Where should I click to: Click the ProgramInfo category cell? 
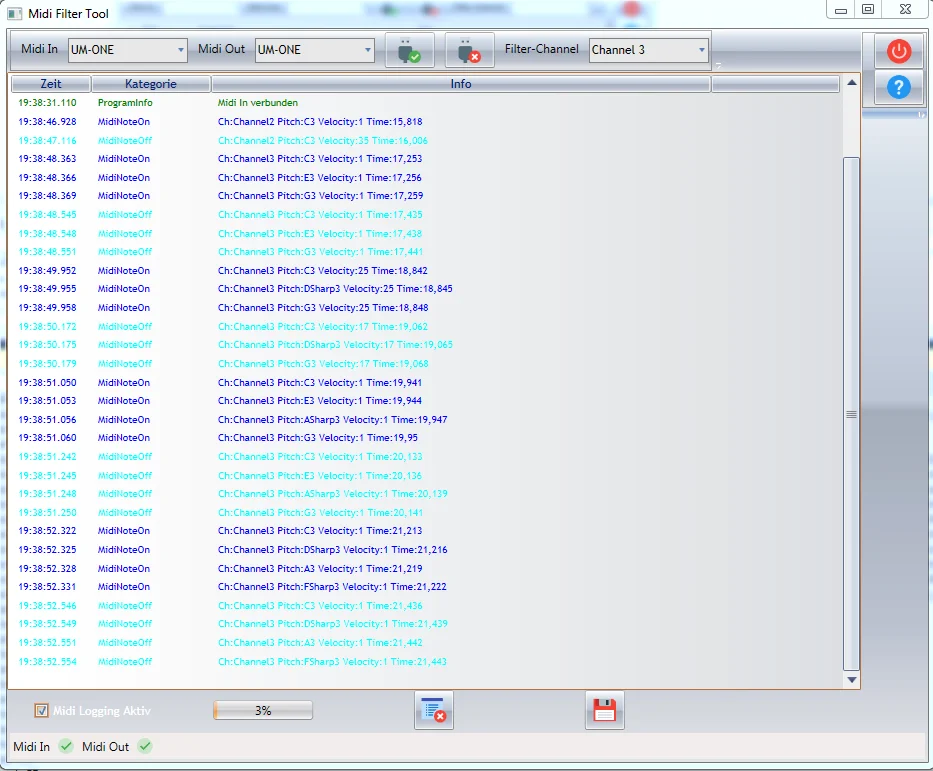tap(125, 103)
